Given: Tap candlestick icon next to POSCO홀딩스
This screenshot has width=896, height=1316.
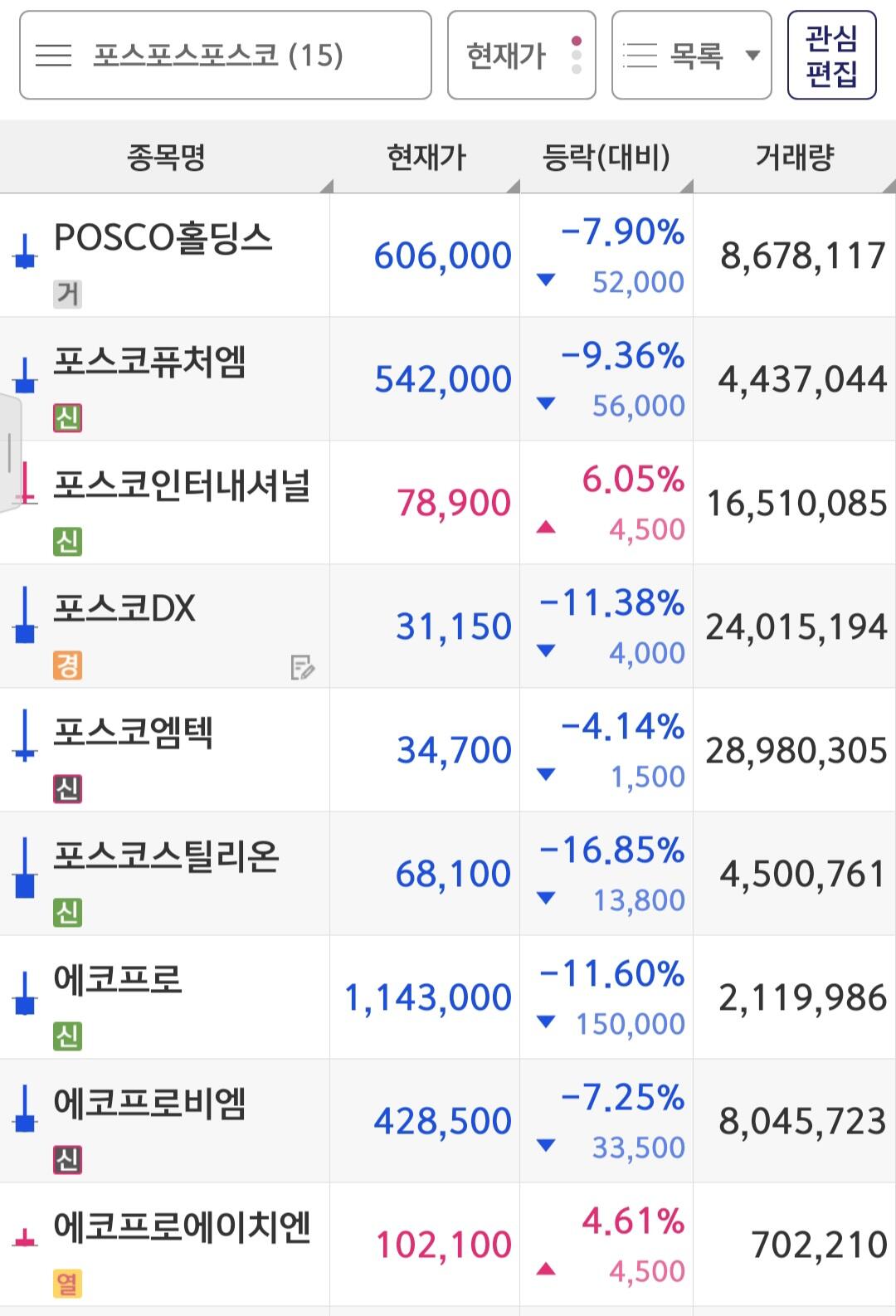Looking at the screenshot, I should click(x=25, y=252).
